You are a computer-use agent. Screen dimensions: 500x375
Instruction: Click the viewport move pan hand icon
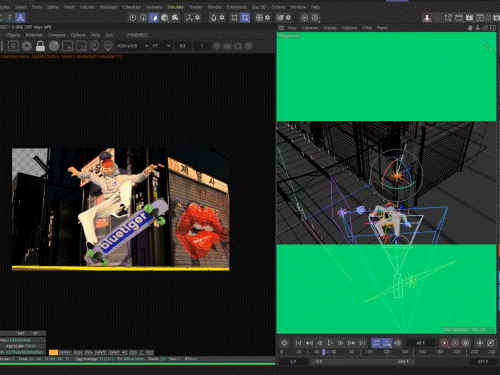coord(470,28)
